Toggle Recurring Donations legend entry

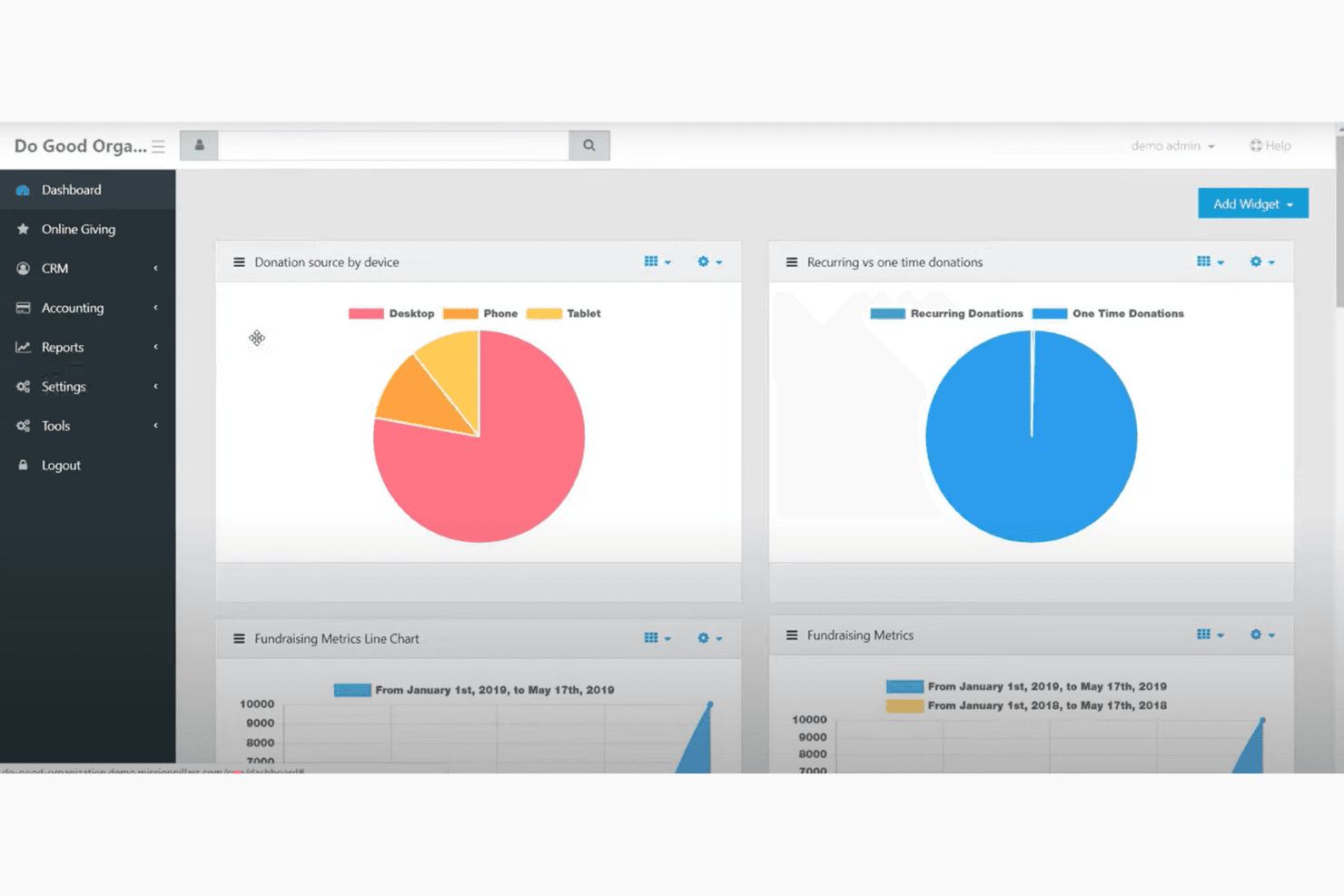tap(946, 313)
